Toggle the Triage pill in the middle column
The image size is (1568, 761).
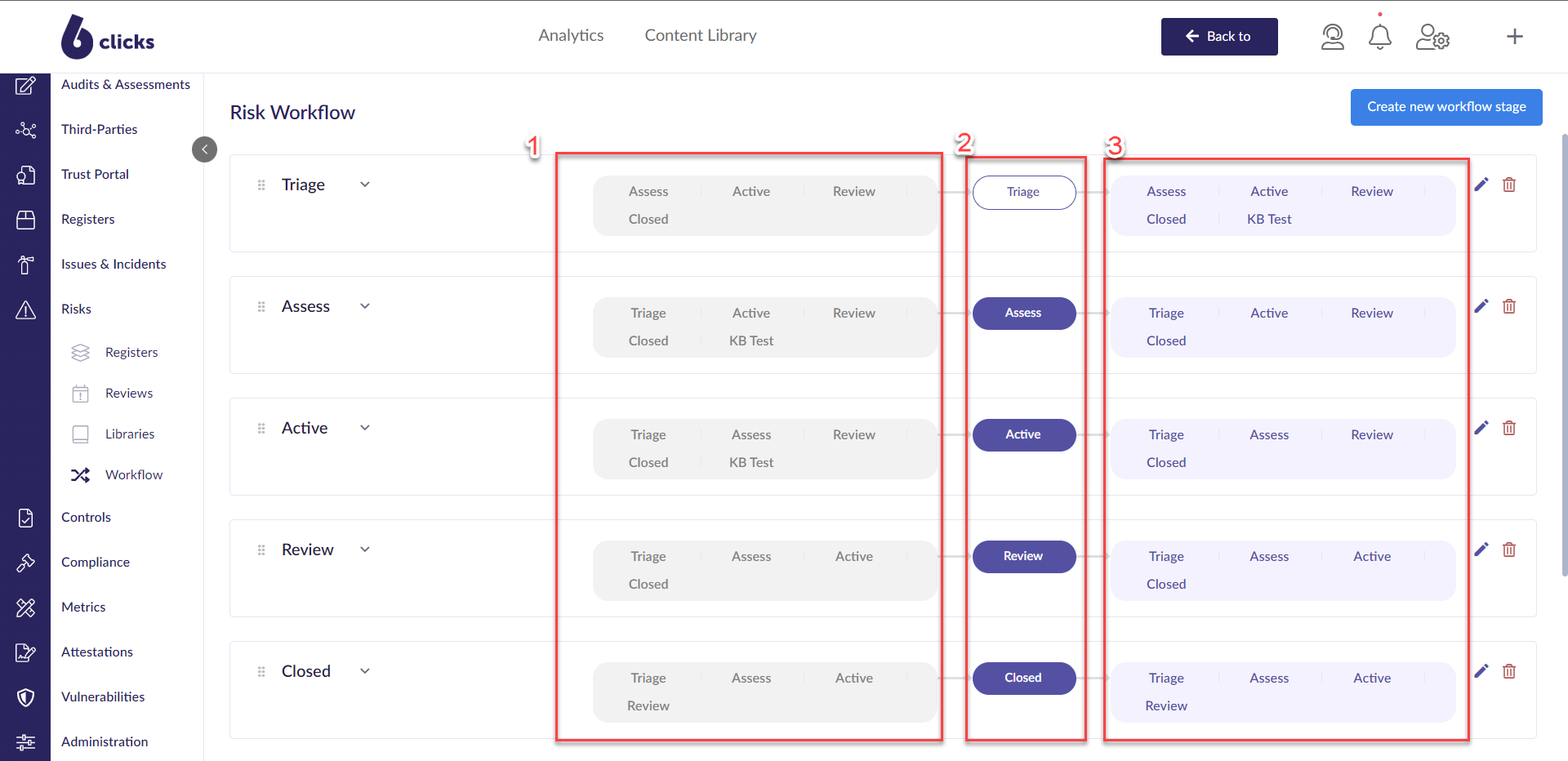pyautogui.click(x=1023, y=192)
